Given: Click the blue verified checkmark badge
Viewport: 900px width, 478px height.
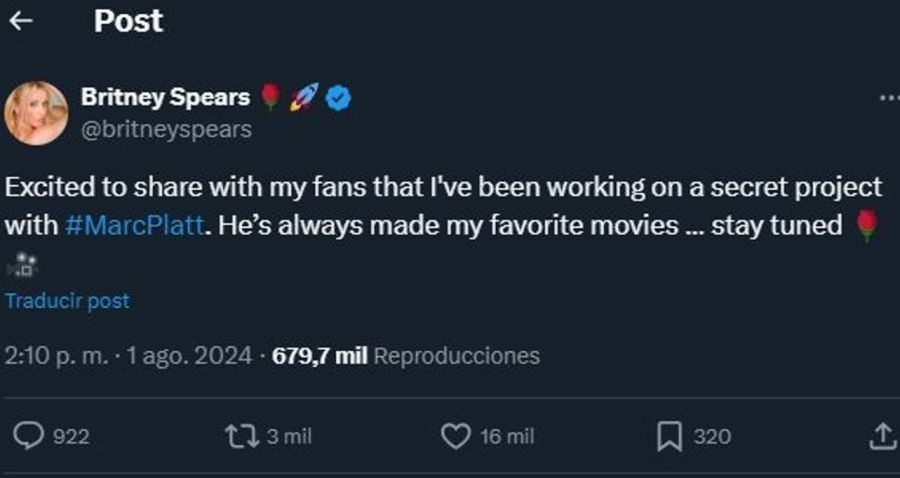Looking at the screenshot, I should point(339,98).
